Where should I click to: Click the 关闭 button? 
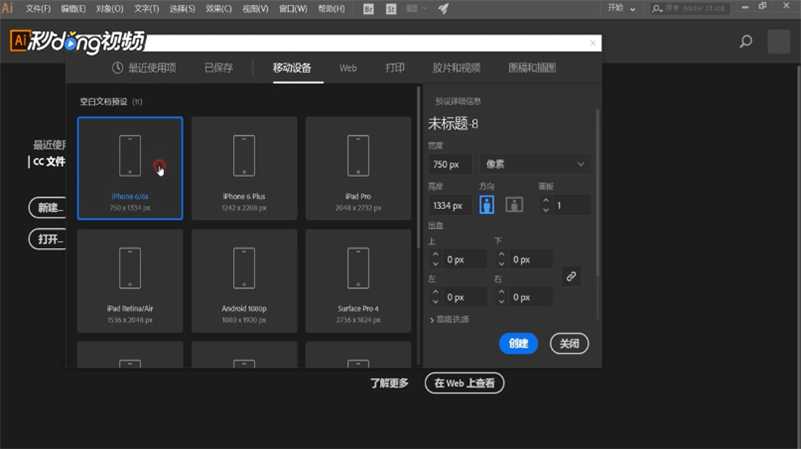click(569, 343)
